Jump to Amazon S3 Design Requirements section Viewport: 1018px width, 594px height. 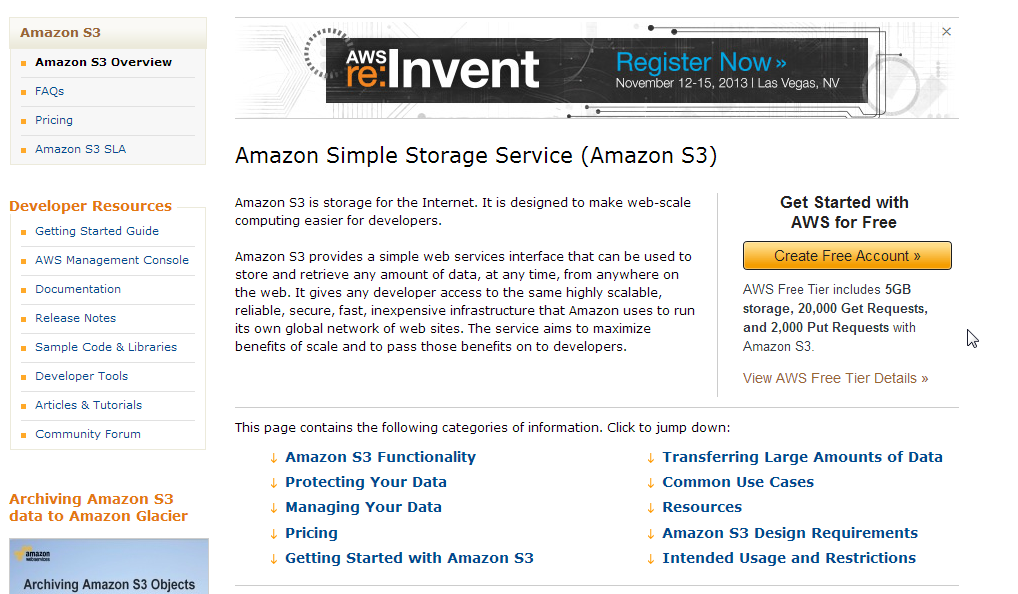pyautogui.click(x=789, y=533)
